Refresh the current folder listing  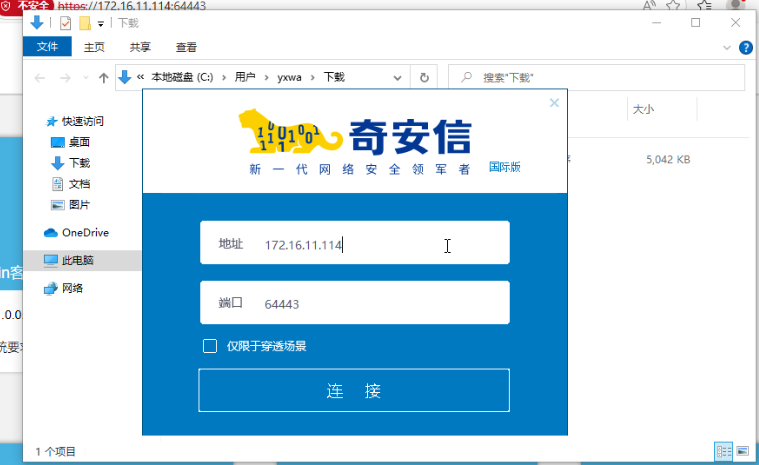[x=424, y=77]
